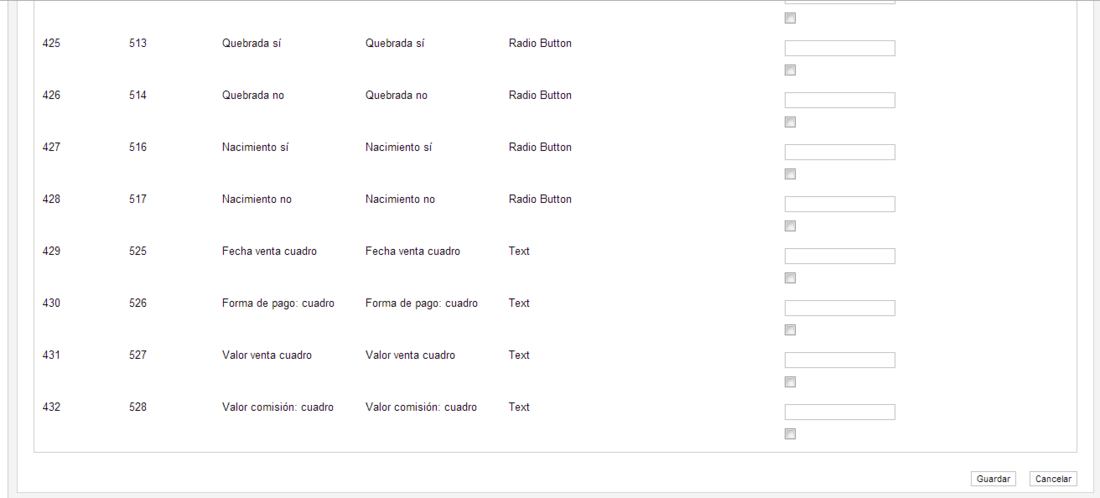Click the Cancelar button

point(1053,479)
